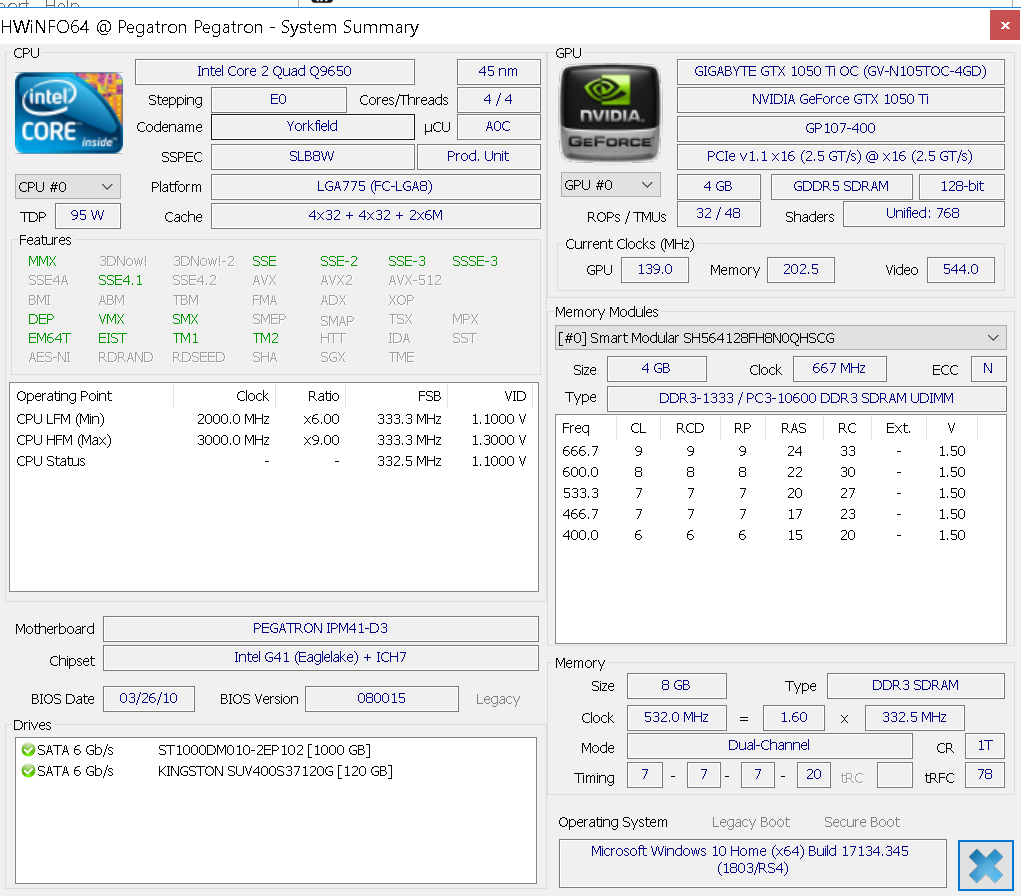This screenshot has width=1021, height=896.
Task: Click the Unified: 768 shaders field
Action: point(923,214)
